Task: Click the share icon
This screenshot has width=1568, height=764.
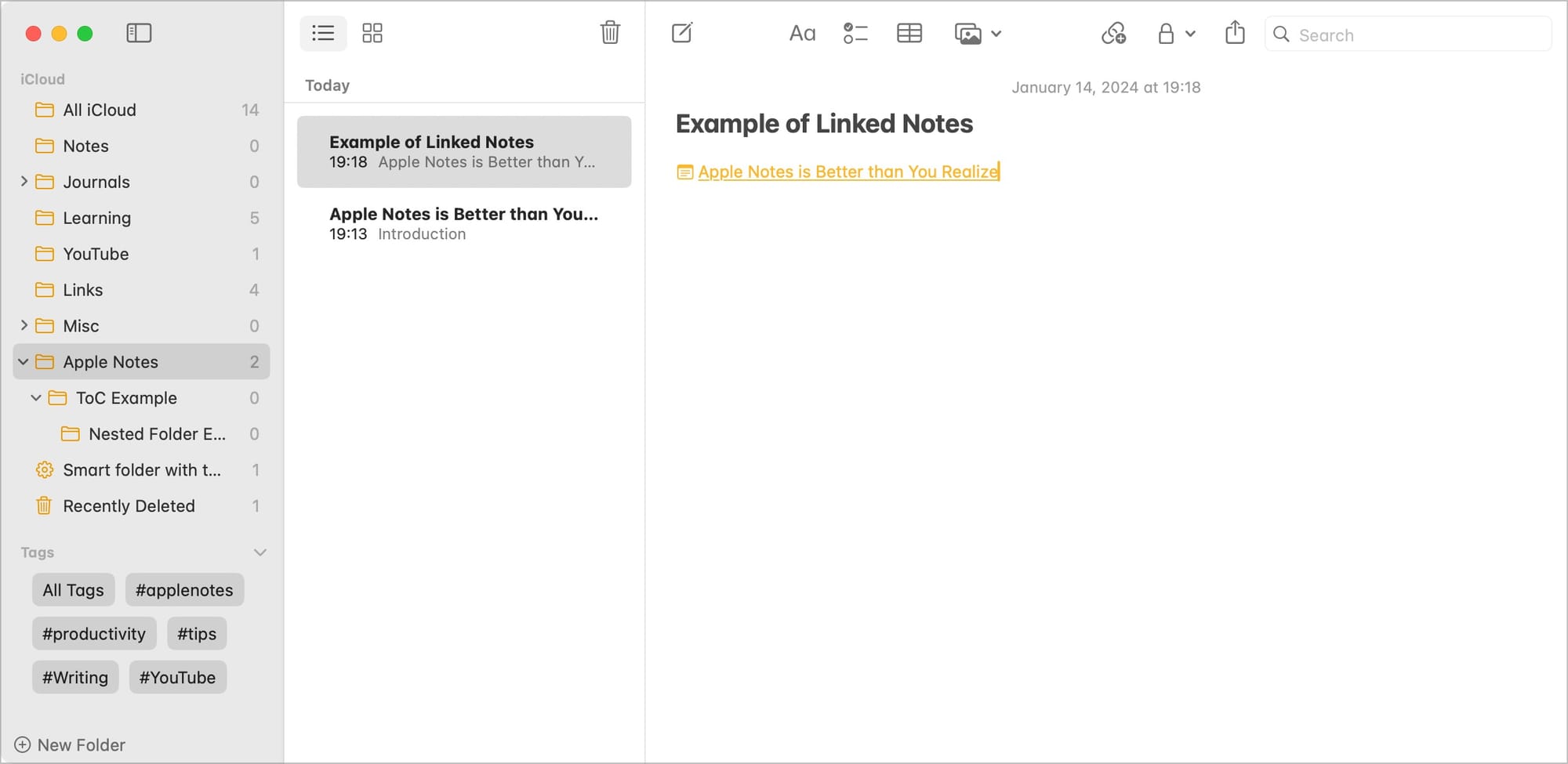Action: coord(1235,33)
